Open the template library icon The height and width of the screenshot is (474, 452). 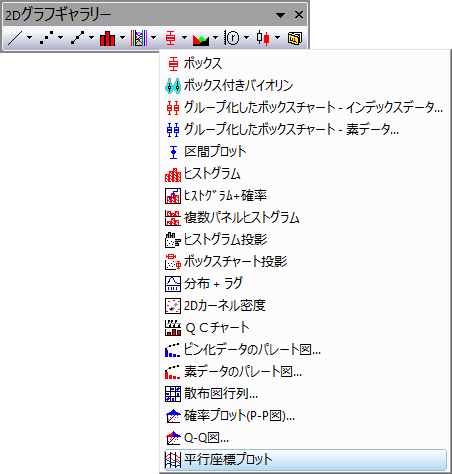[x=295, y=38]
